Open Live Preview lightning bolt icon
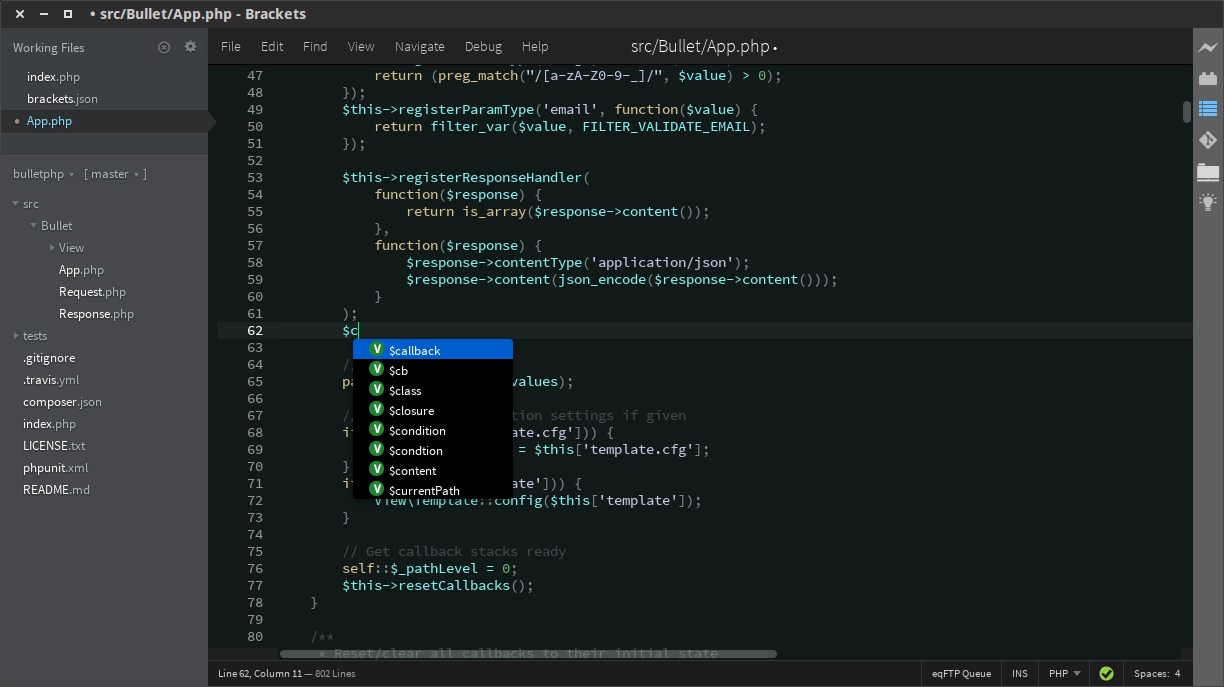Screen dimensions: 1224x687 click(x=1208, y=47)
